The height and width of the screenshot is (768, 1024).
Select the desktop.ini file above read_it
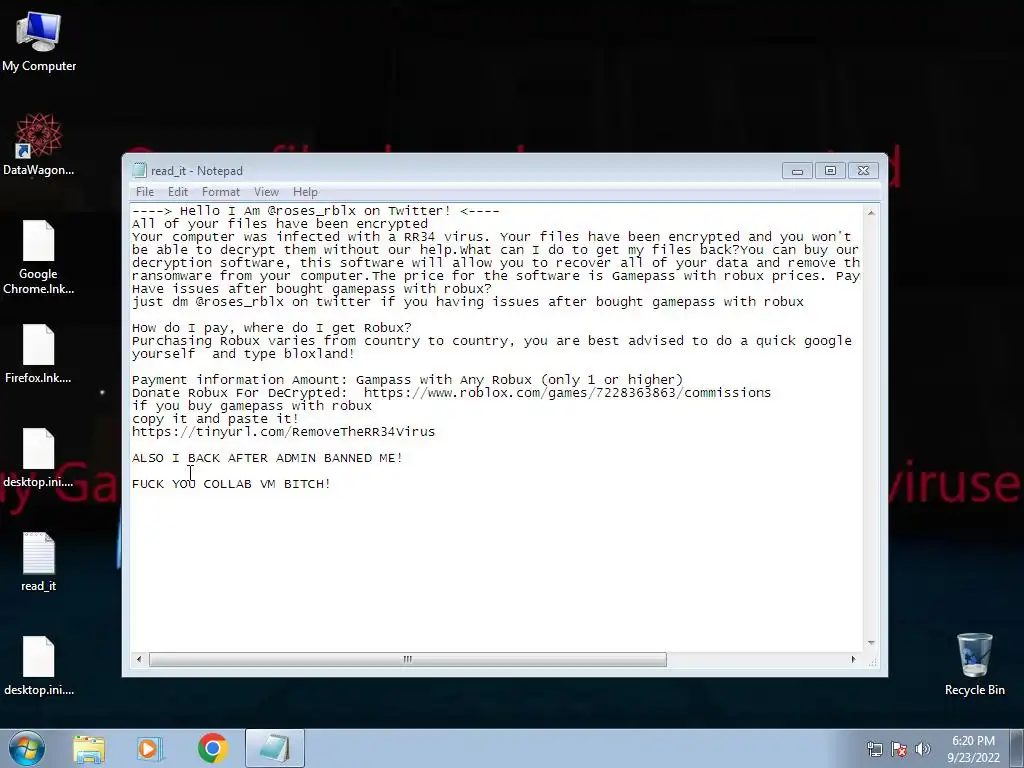coord(39,457)
